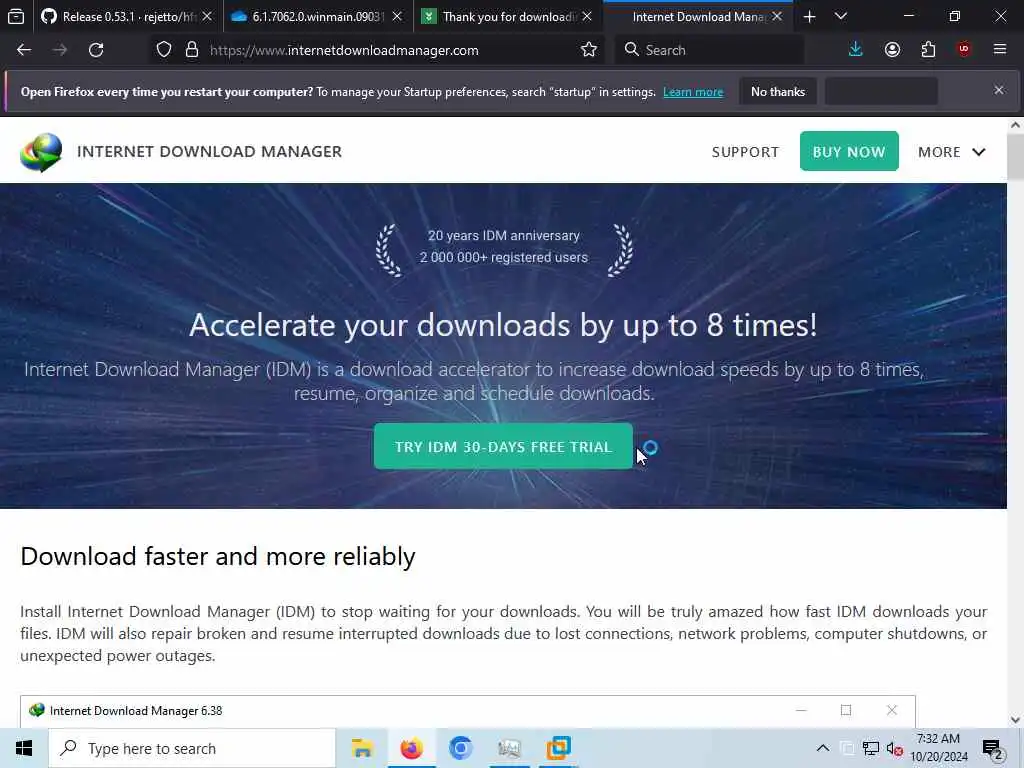Reload the current page
Viewport: 1024px width, 768px height.
click(x=96, y=50)
